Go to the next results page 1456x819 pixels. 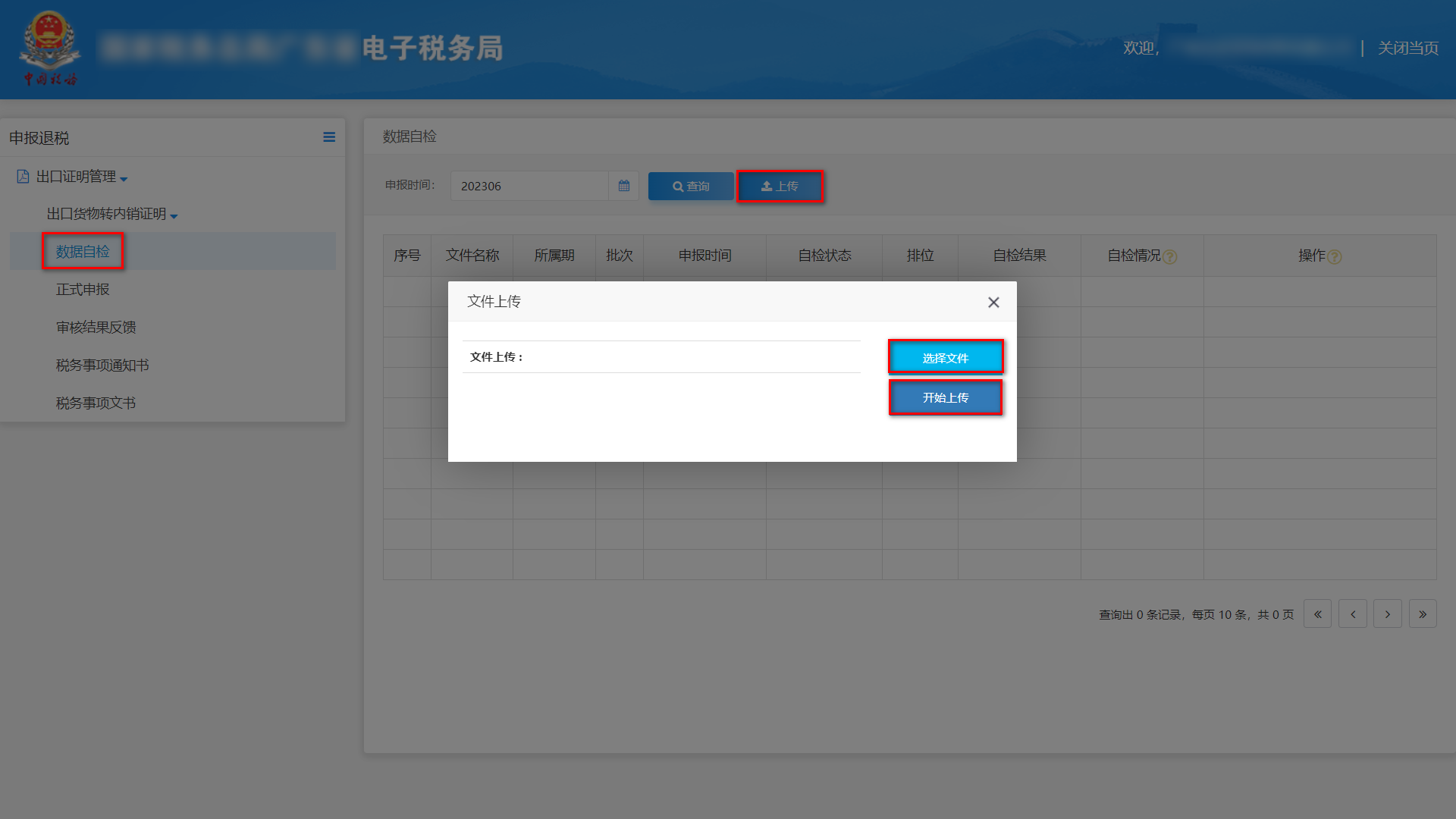(x=1387, y=614)
